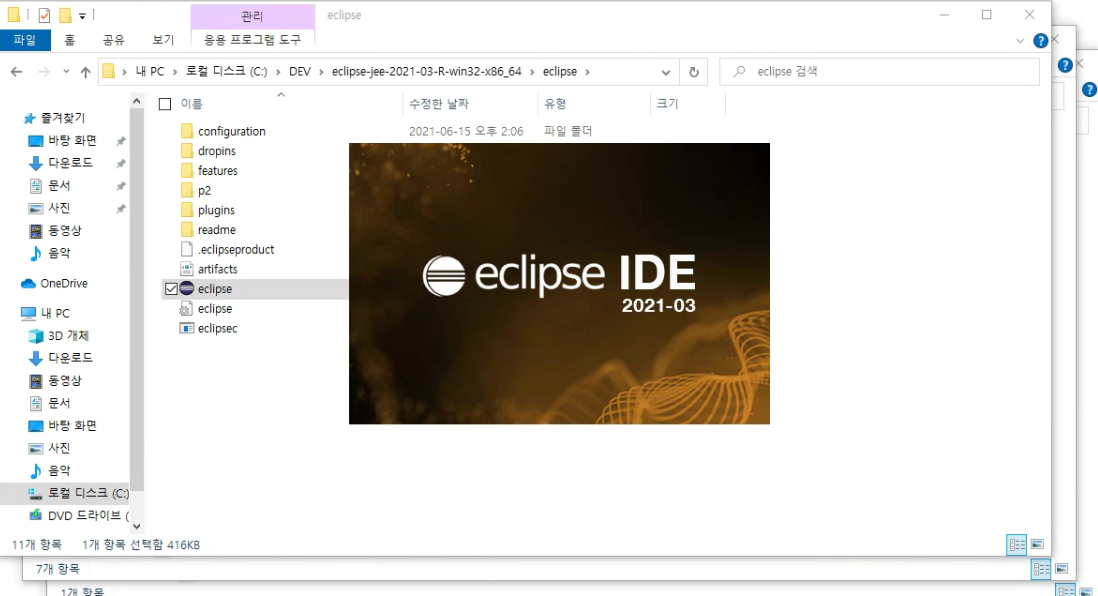Open the 공유 ribbon tab

coord(113,40)
